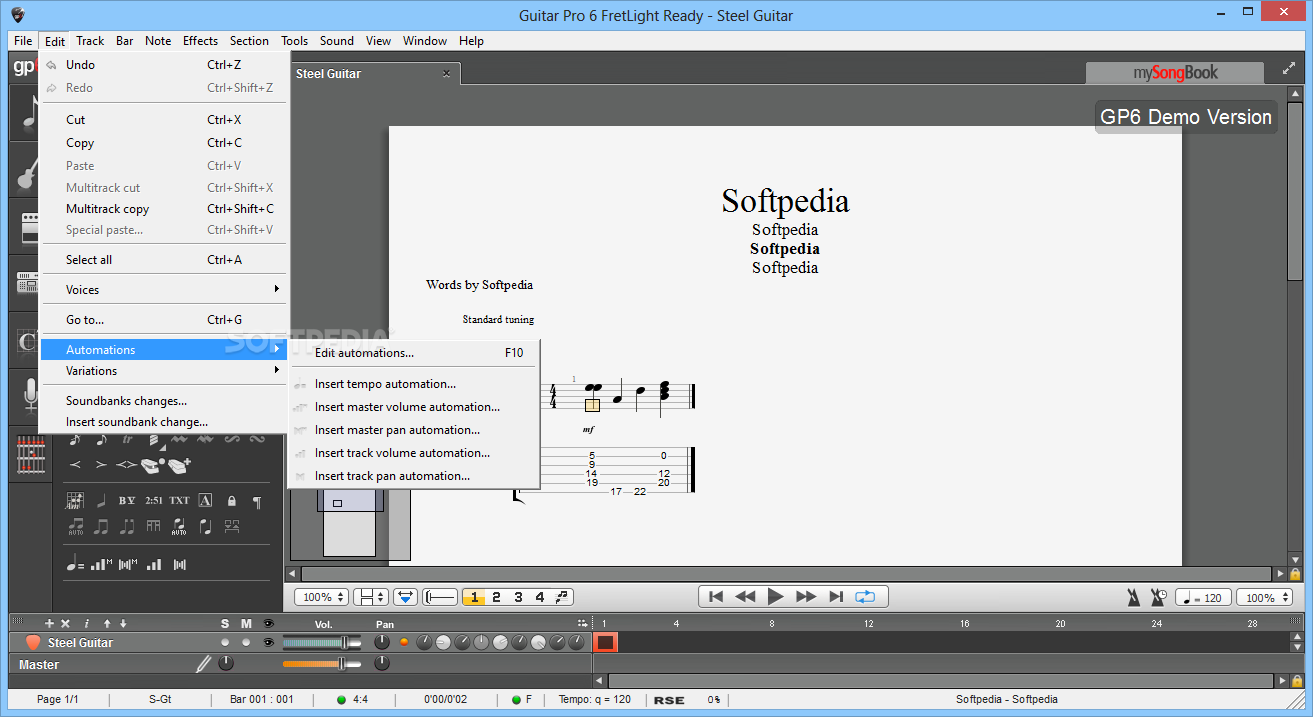Click Play button in transport
The height and width of the screenshot is (717, 1313).
click(775, 597)
